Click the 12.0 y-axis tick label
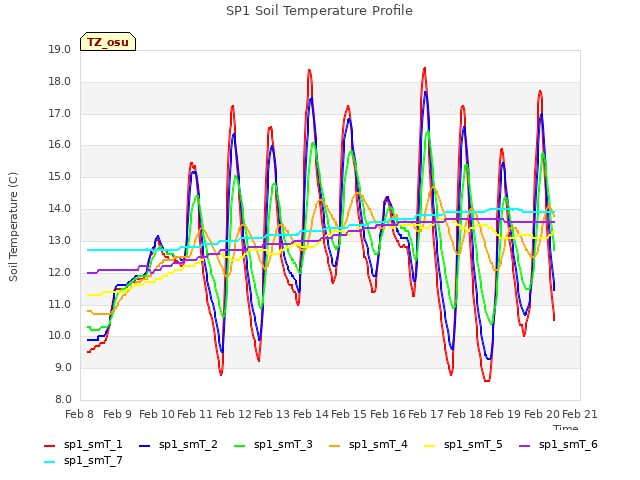Image resolution: width=640 pixels, height=480 pixels. (x=60, y=272)
